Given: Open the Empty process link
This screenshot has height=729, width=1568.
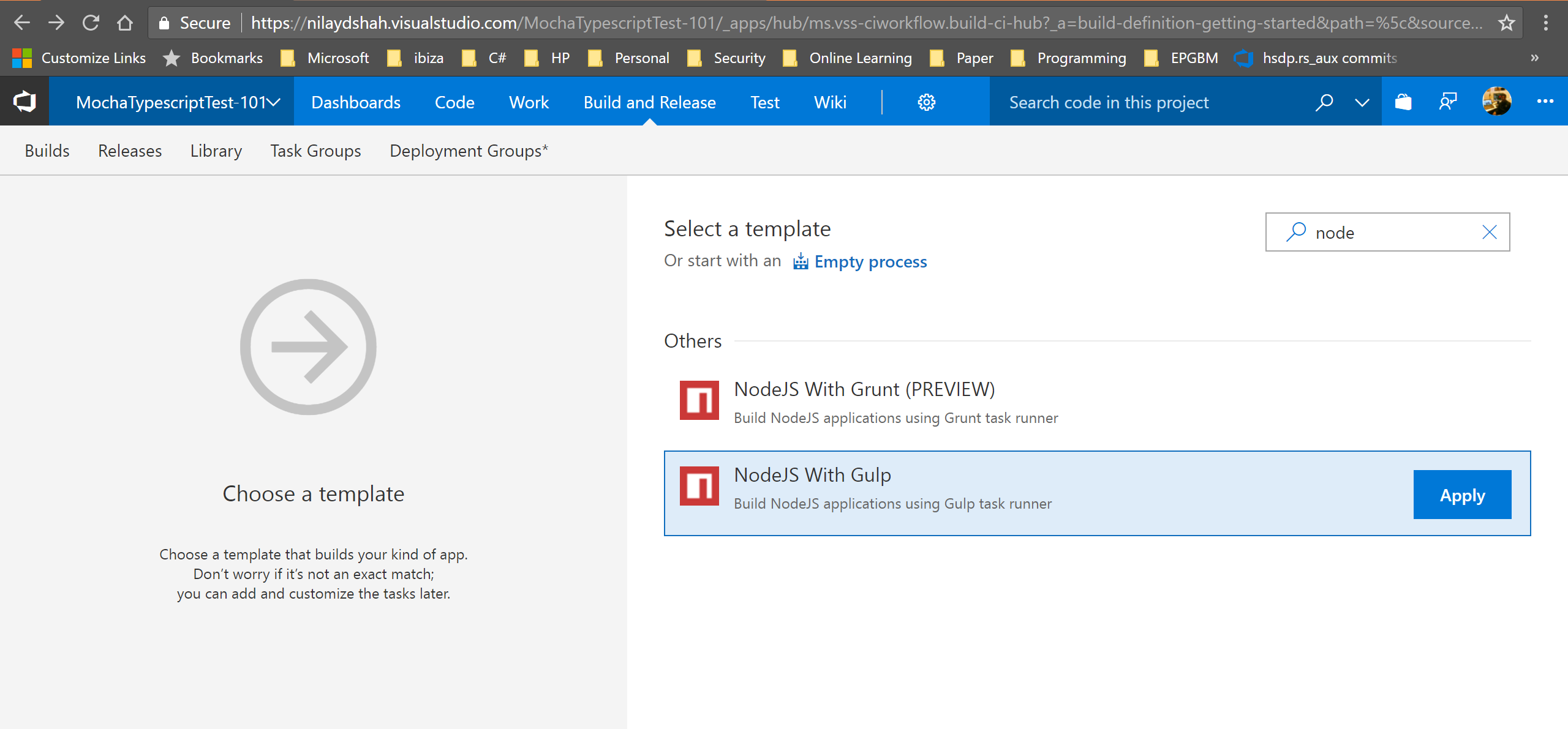Looking at the screenshot, I should (x=869, y=261).
